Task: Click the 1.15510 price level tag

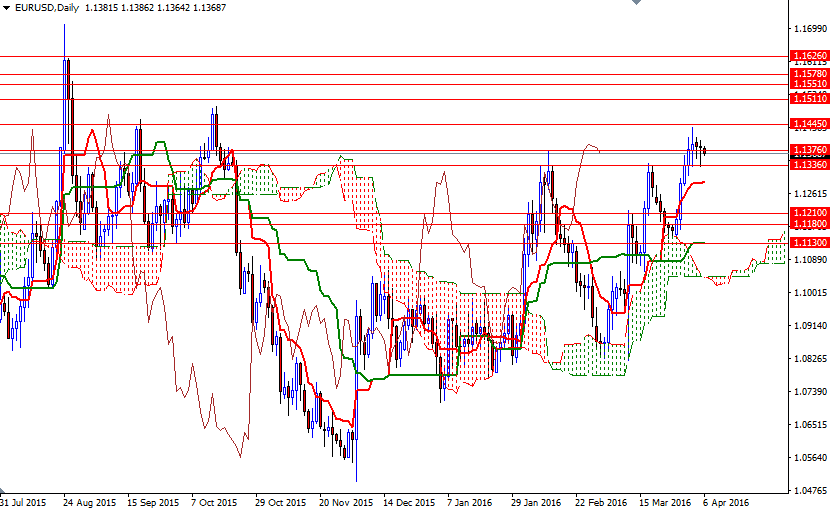Action: [809, 85]
